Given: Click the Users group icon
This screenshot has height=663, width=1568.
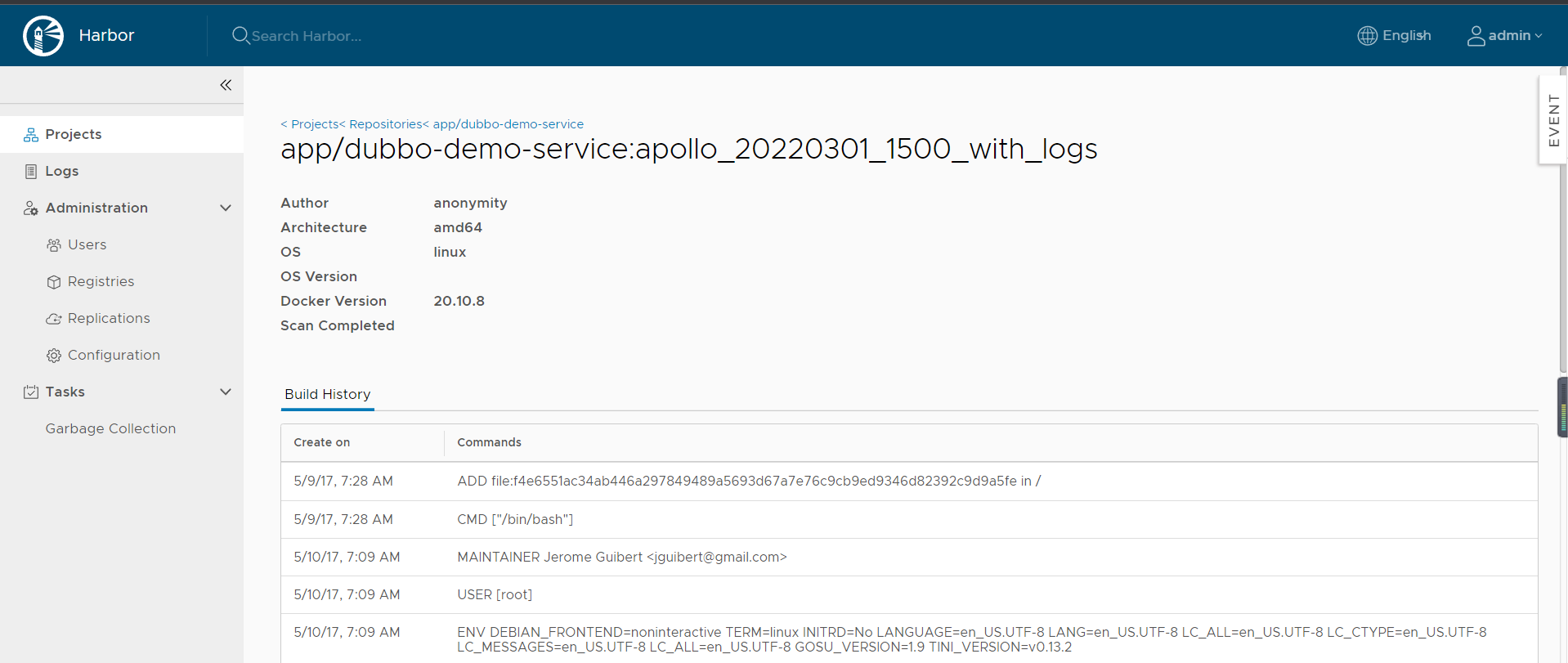Looking at the screenshot, I should click(x=54, y=244).
